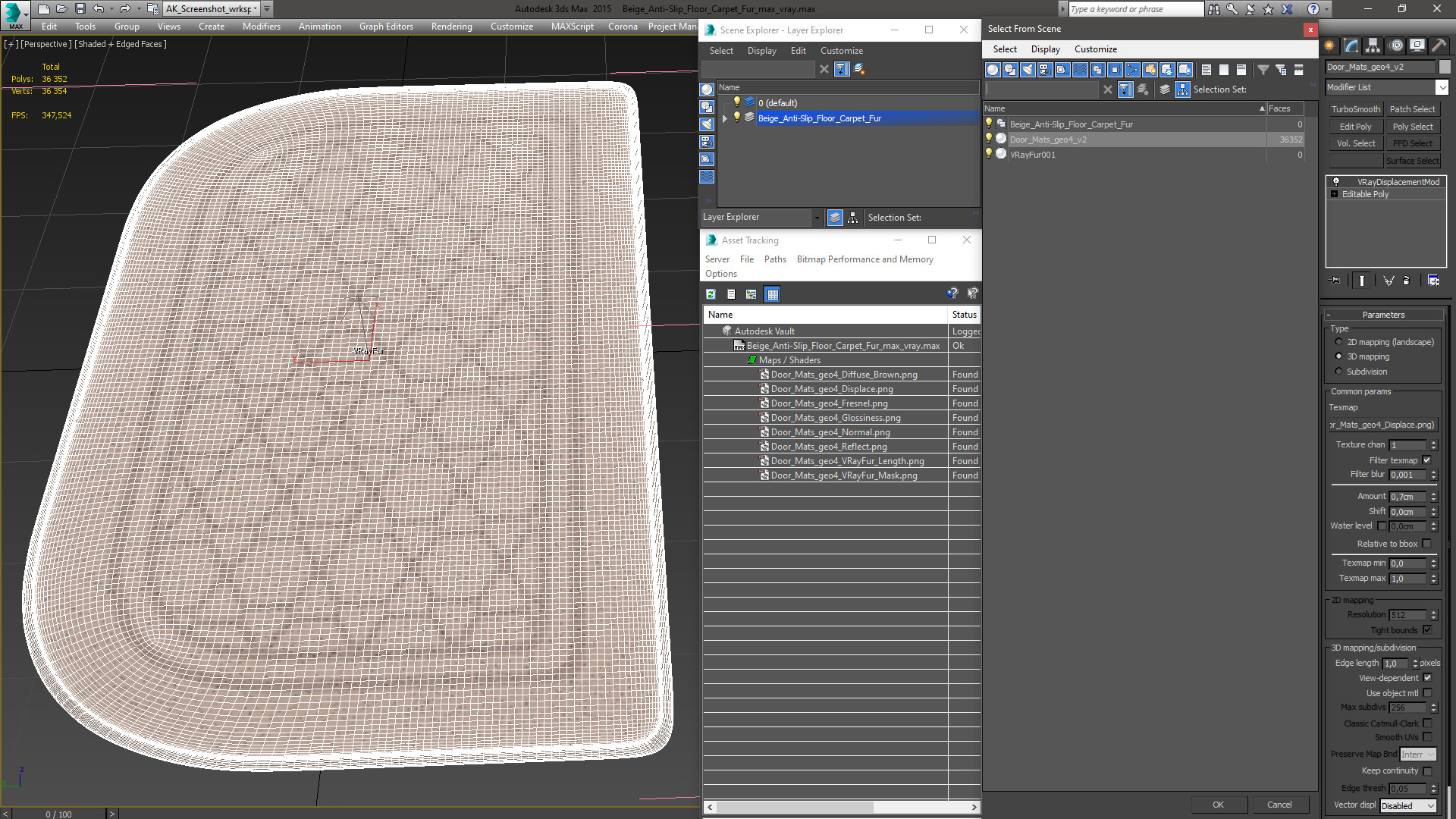The height and width of the screenshot is (819, 1456).
Task: Toggle the Display Shapes filter in Select From Scene
Action: [x=1010, y=70]
